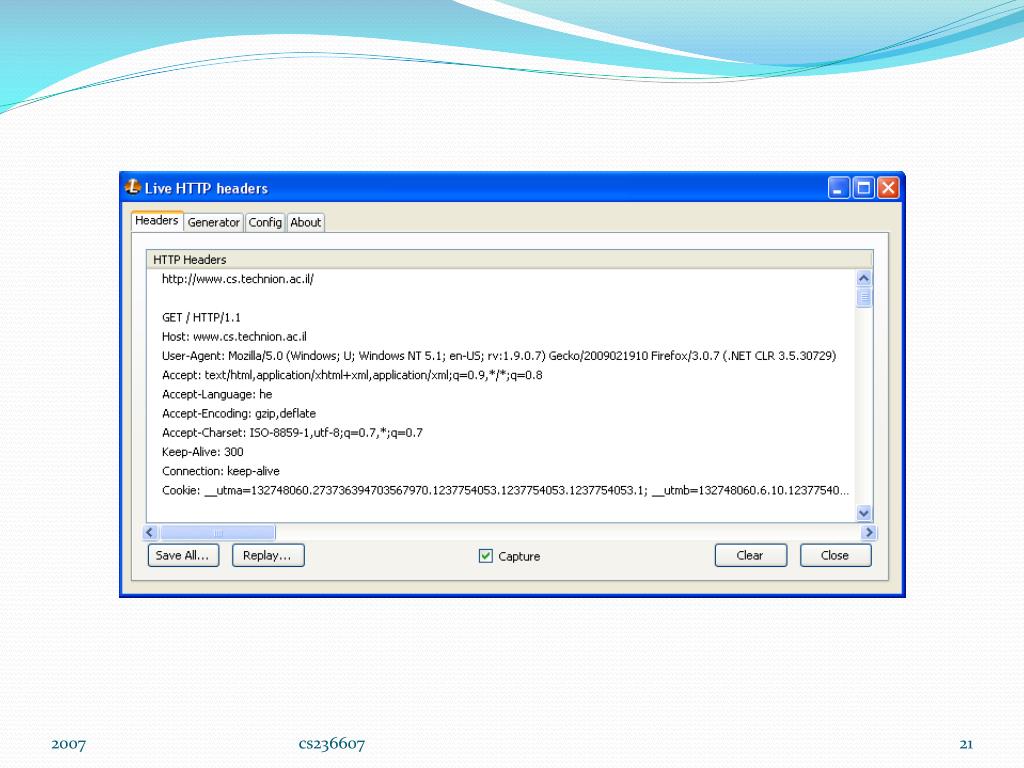Maximize the Live HTTP headers window
Screen dimensions: 1024x768
point(863,188)
